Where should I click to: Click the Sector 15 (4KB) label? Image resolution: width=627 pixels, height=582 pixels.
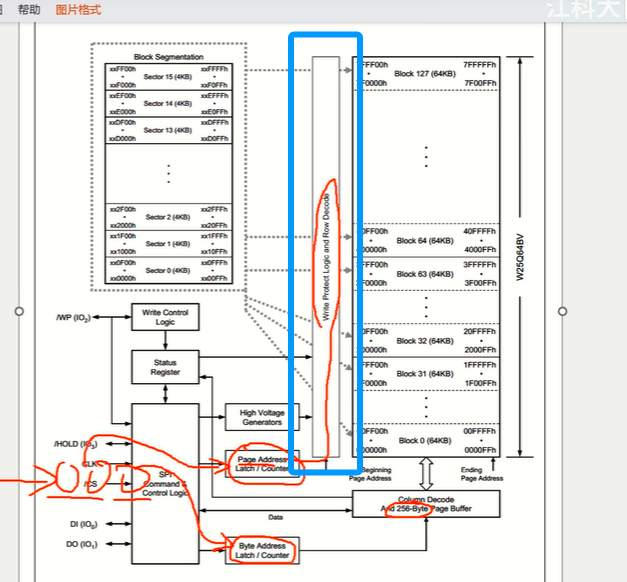(168, 77)
